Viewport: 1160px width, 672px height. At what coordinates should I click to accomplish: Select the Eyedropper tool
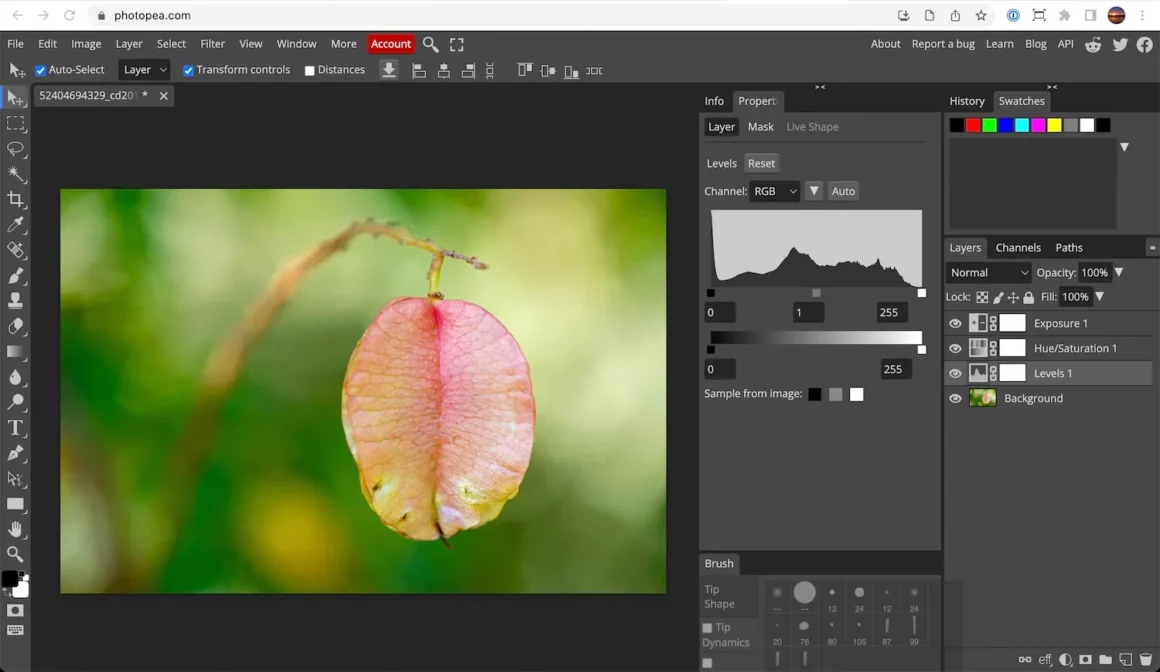coord(16,225)
